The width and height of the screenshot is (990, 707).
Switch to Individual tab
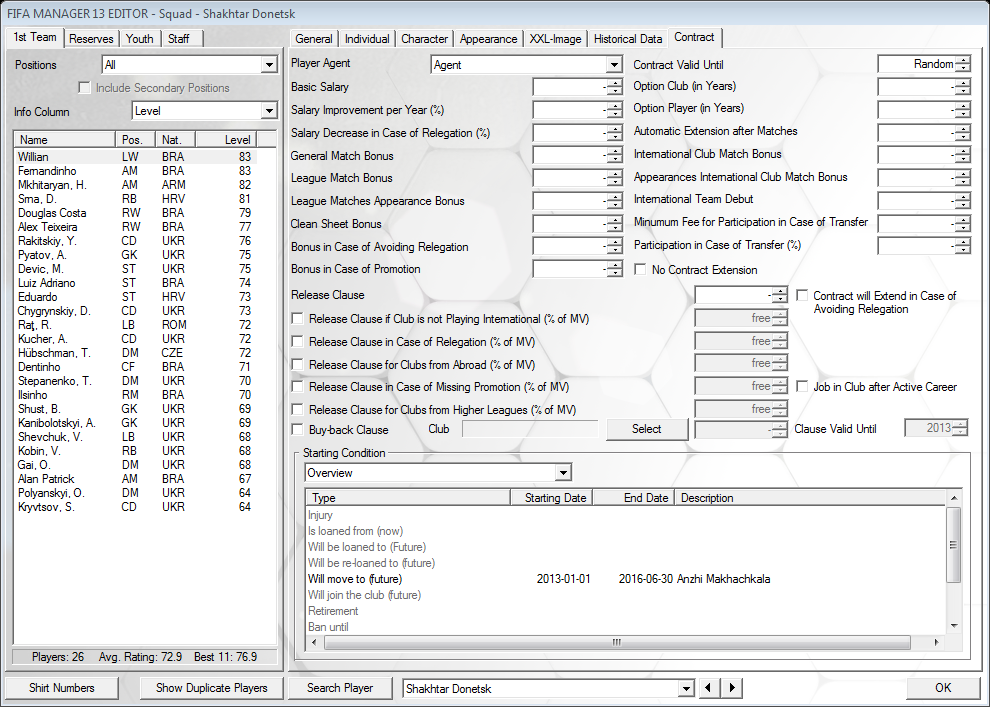pos(367,39)
